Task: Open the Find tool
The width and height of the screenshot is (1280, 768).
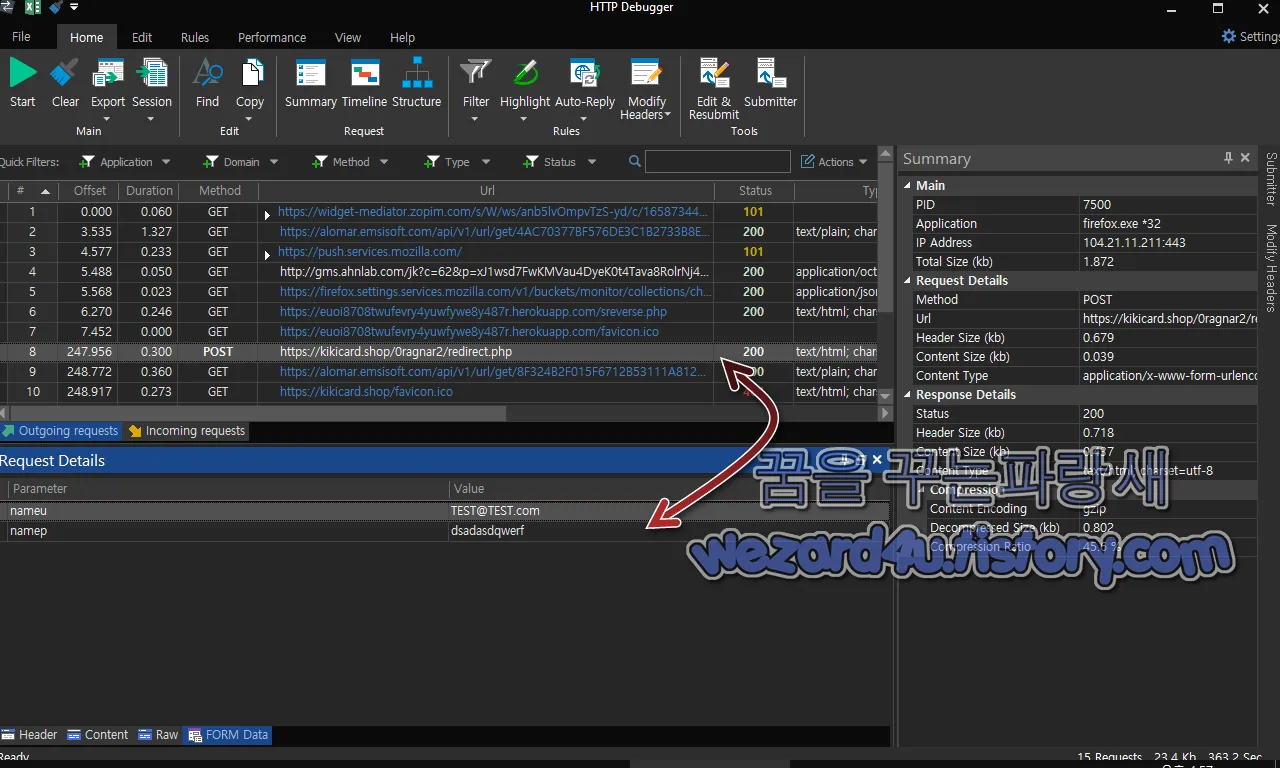Action: (x=207, y=83)
